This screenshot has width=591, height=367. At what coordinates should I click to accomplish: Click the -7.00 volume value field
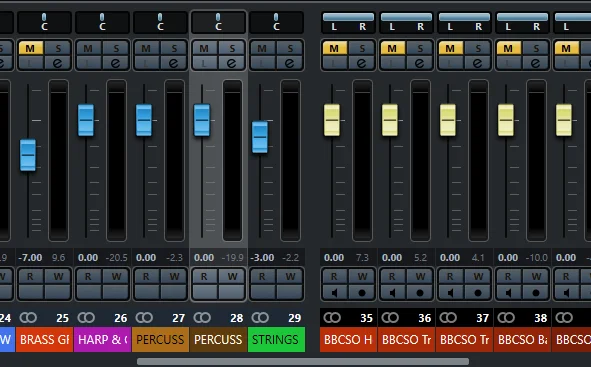point(31,258)
